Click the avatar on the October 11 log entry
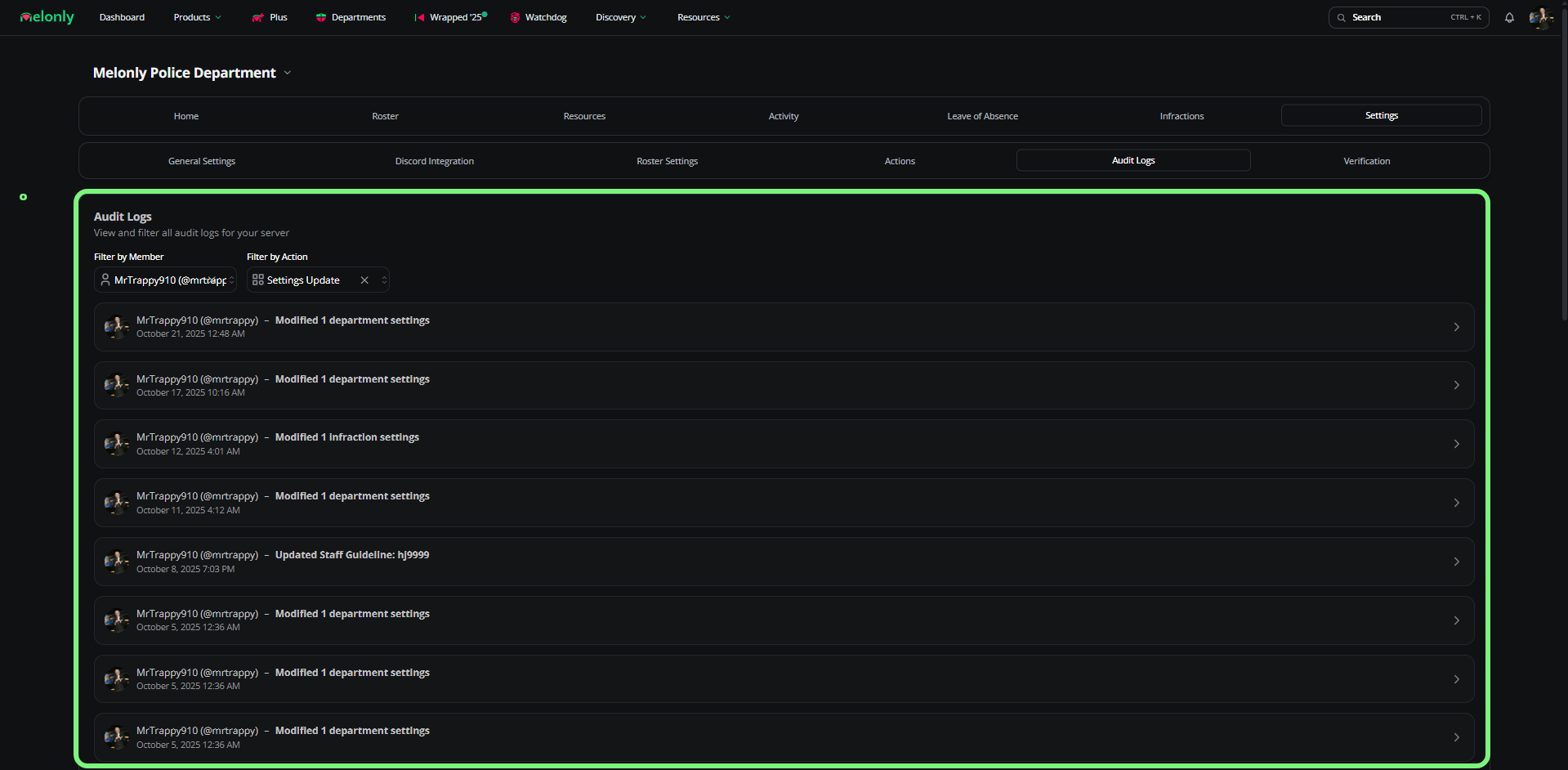This screenshot has width=1568, height=770. [x=116, y=503]
